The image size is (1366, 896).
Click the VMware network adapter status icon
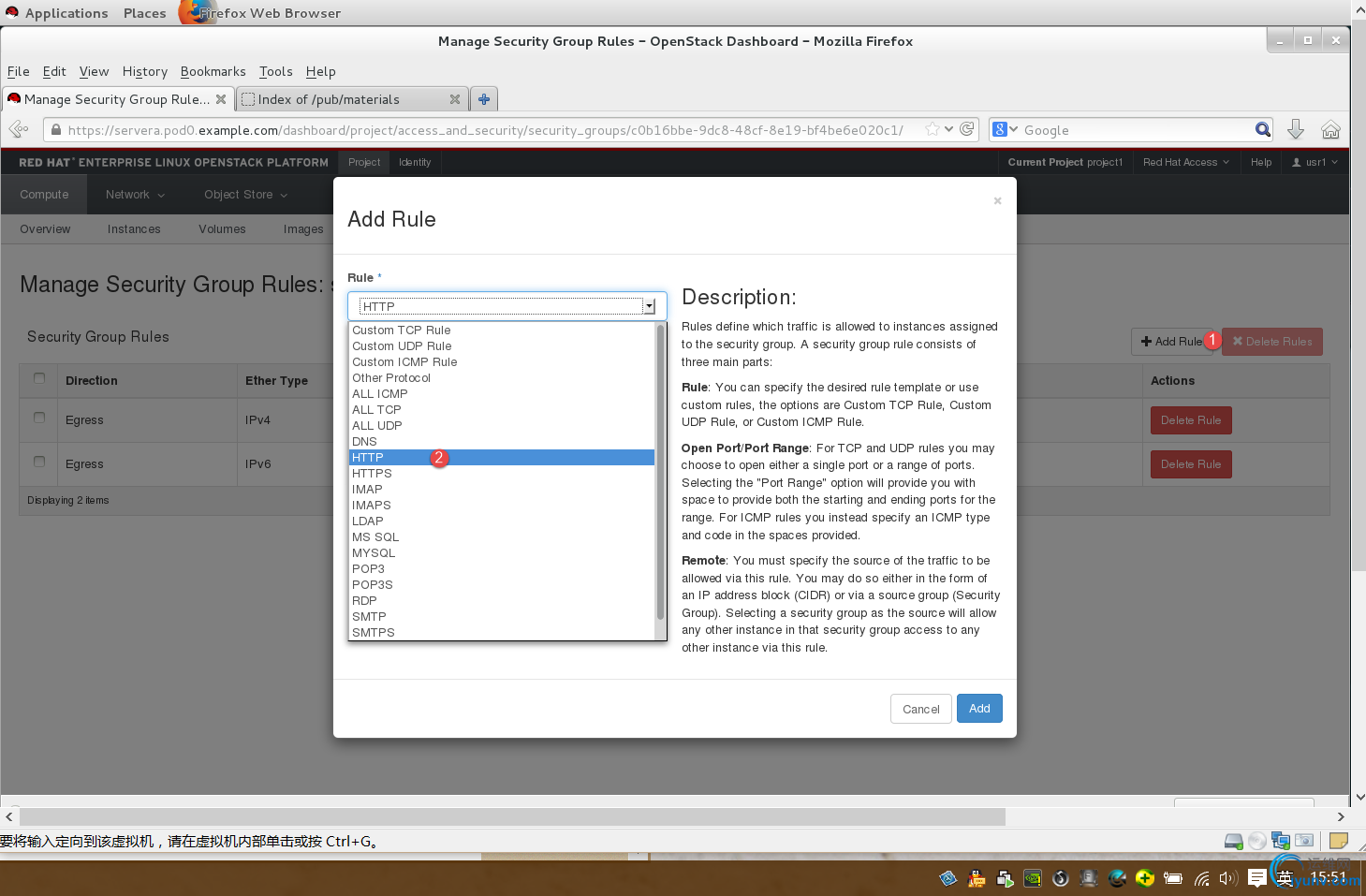(x=1281, y=841)
